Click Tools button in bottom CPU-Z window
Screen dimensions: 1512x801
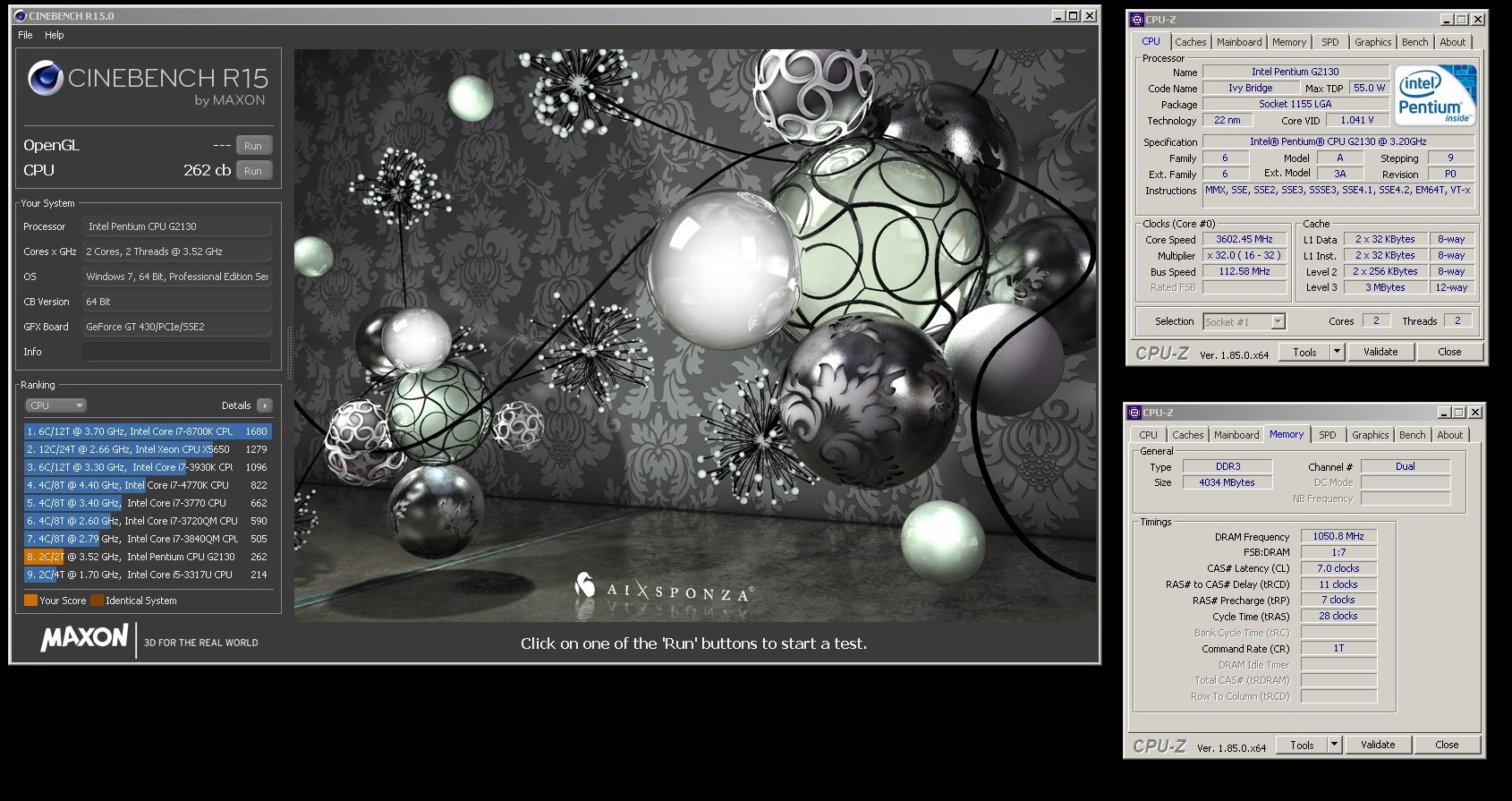point(1302,745)
